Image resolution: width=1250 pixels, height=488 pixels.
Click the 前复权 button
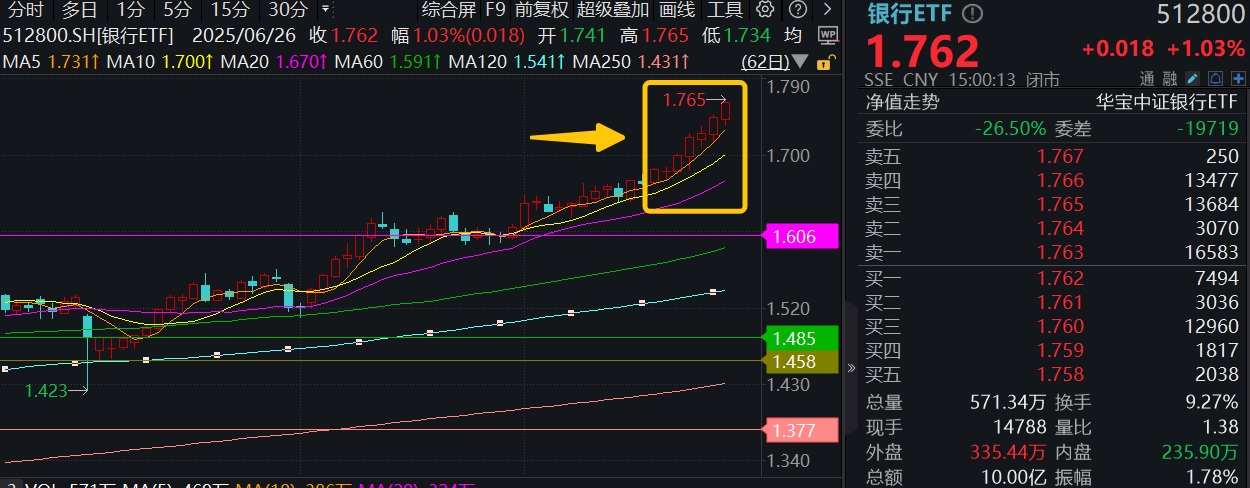tap(541, 11)
